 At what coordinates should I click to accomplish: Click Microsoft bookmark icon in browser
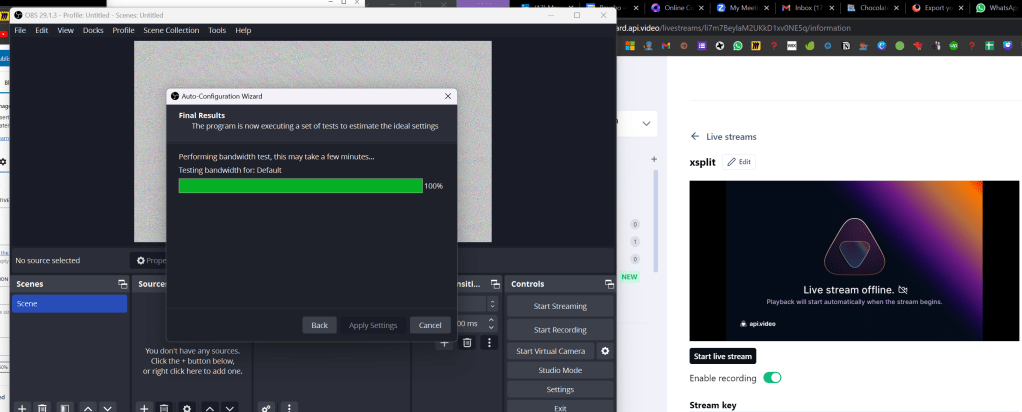point(630,46)
